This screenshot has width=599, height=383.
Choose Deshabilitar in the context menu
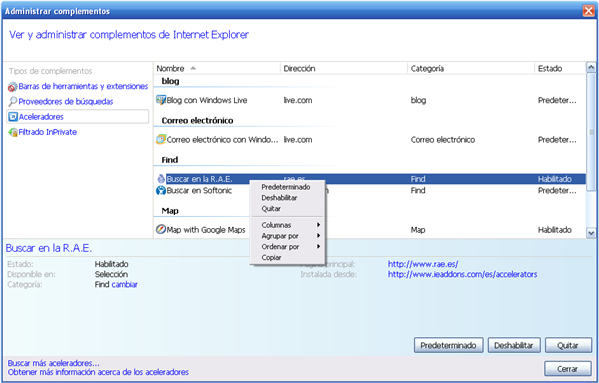click(279, 198)
